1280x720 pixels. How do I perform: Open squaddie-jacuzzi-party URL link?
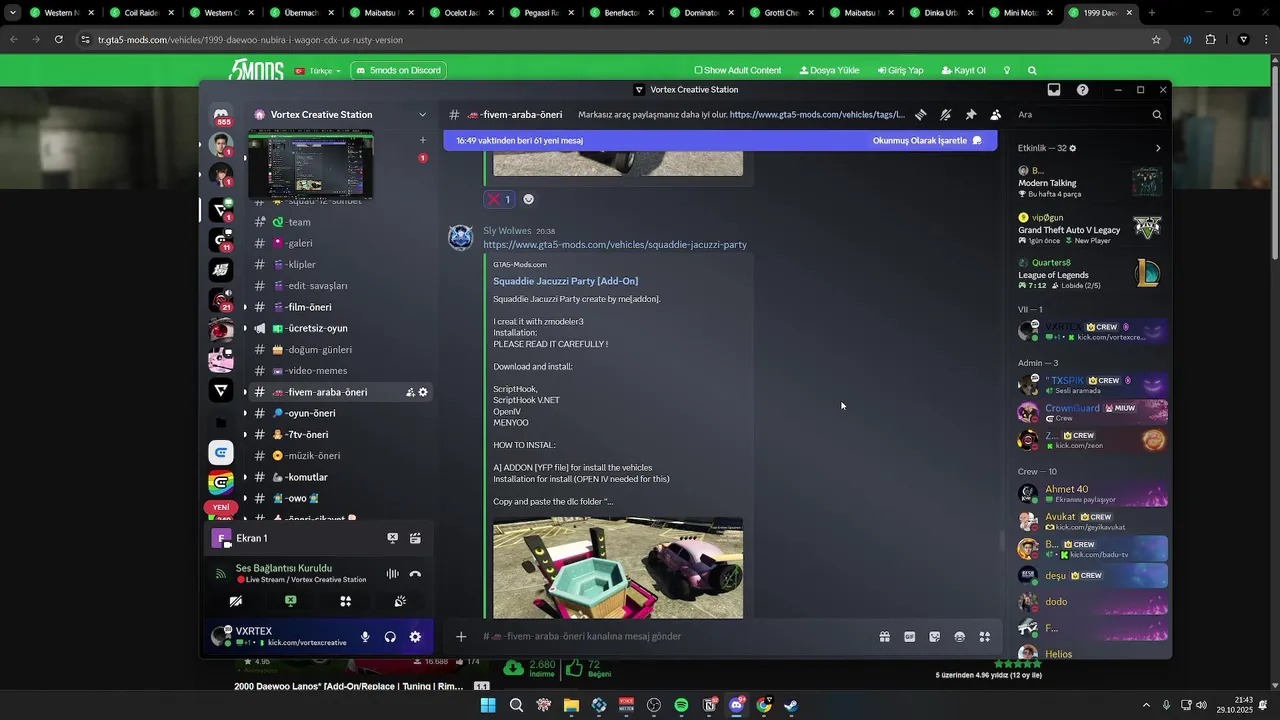coord(615,245)
